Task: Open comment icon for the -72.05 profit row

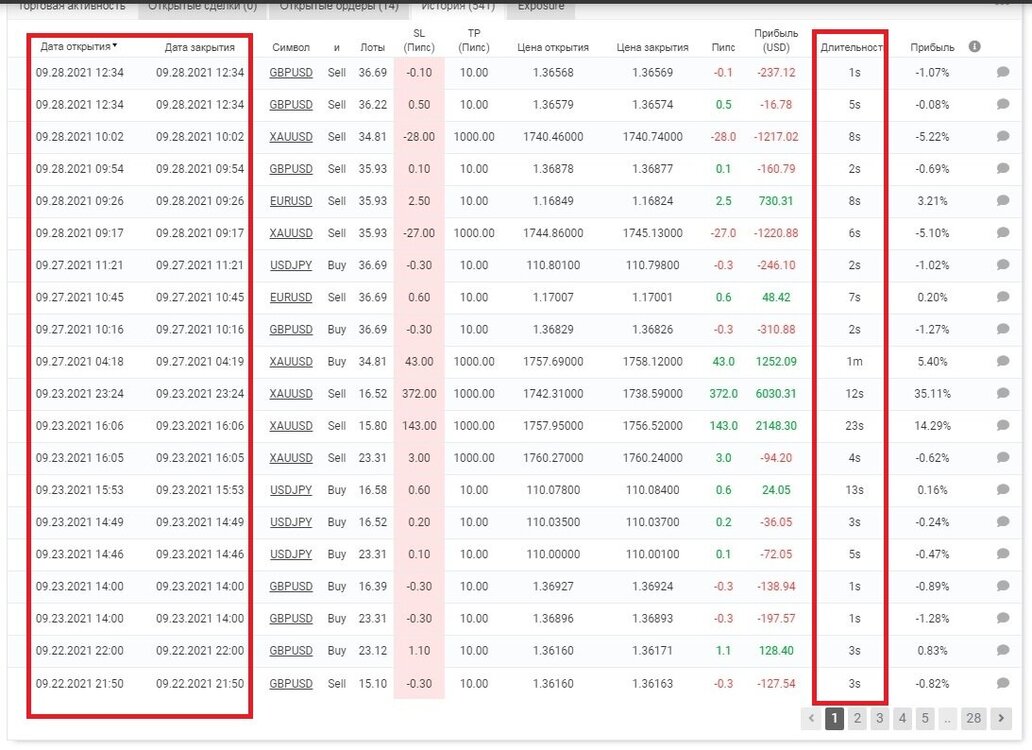Action: coord(1003,553)
